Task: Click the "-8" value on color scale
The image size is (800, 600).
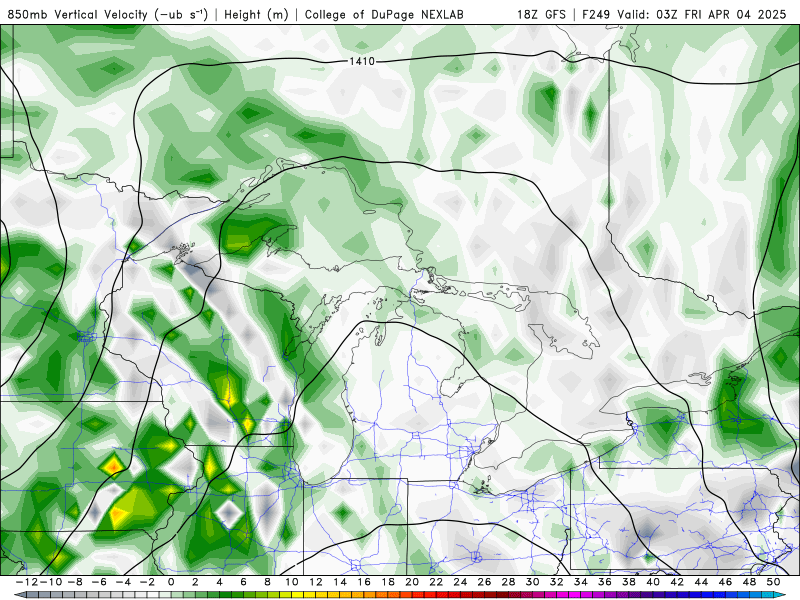Action: point(74,582)
